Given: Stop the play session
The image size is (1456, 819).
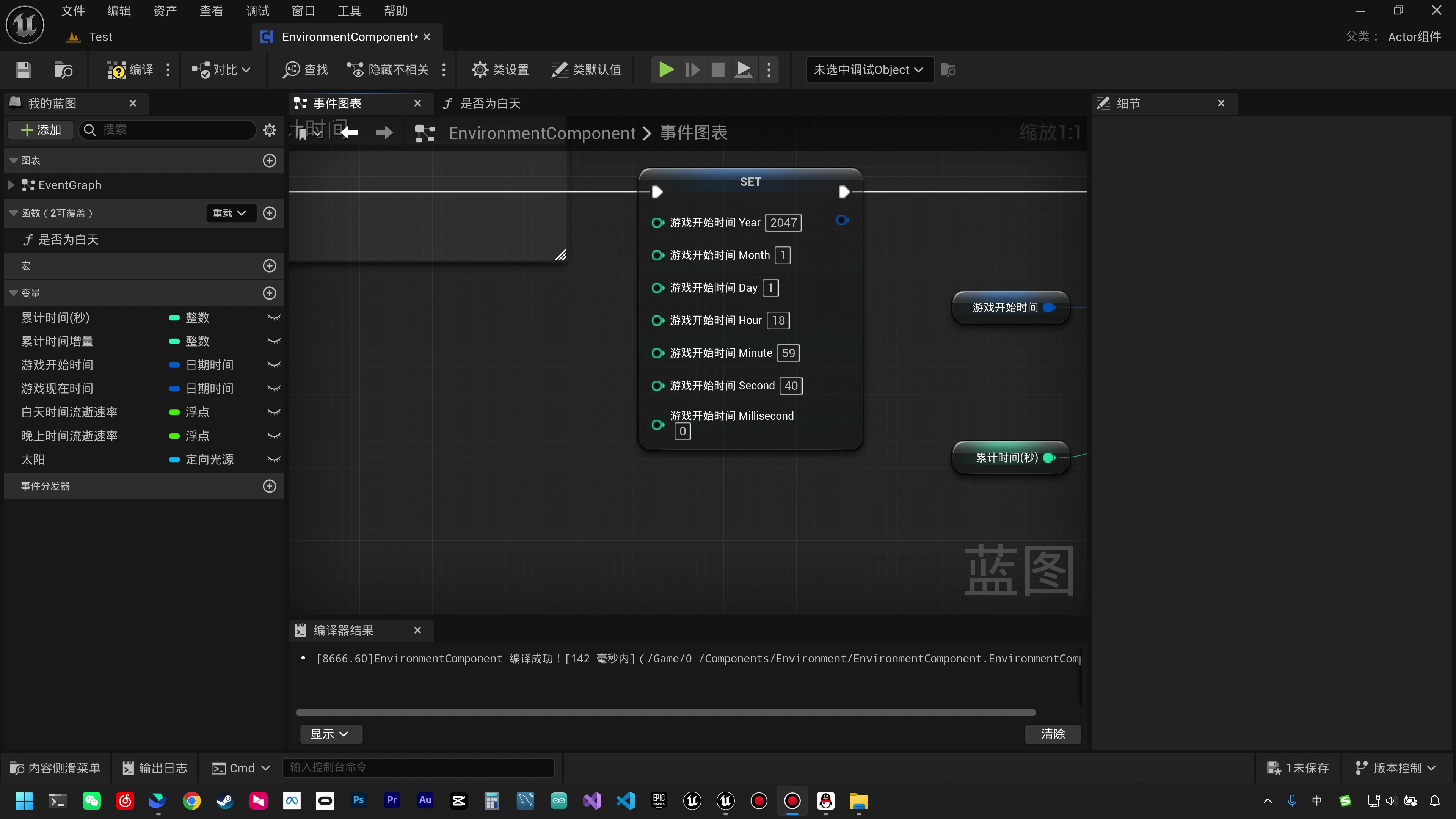Looking at the screenshot, I should click(x=718, y=69).
